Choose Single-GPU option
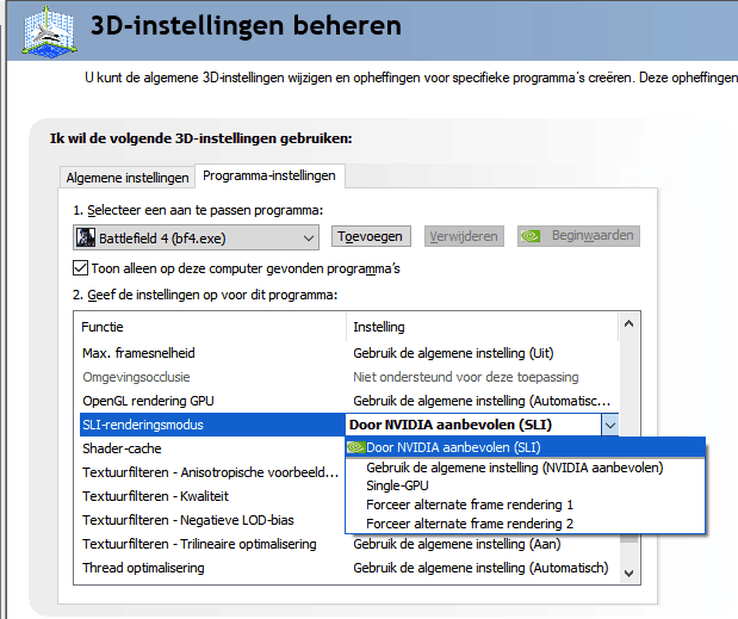Viewport: 738px width, 619px height. pos(397,485)
